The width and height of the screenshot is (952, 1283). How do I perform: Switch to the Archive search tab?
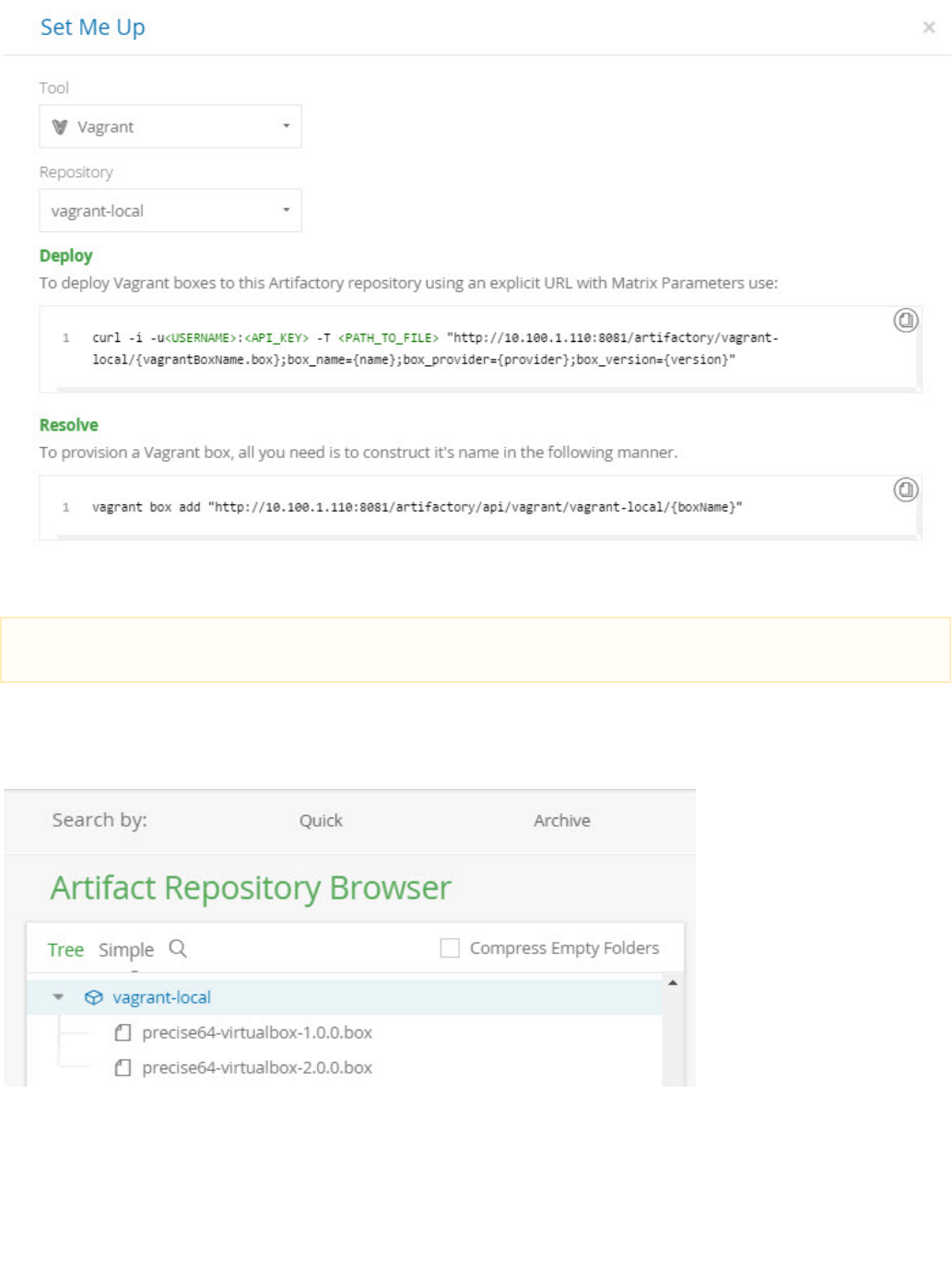(x=562, y=820)
